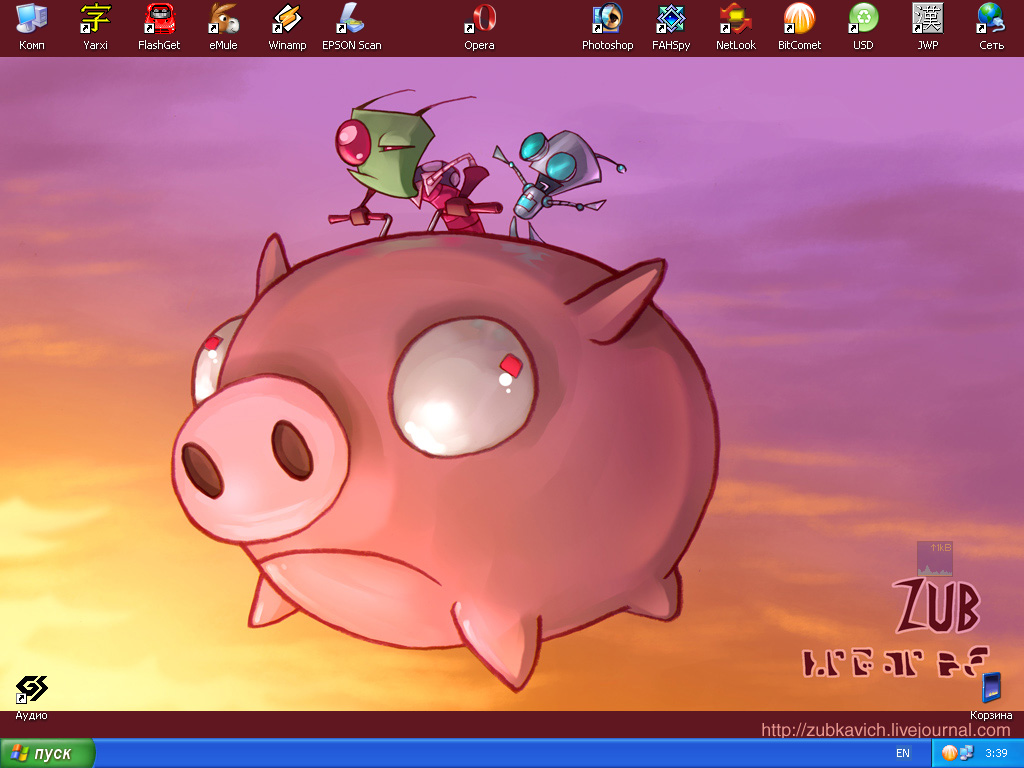Open the Корзина (Recycle Bin) icon
The height and width of the screenshot is (768, 1024).
(991, 690)
